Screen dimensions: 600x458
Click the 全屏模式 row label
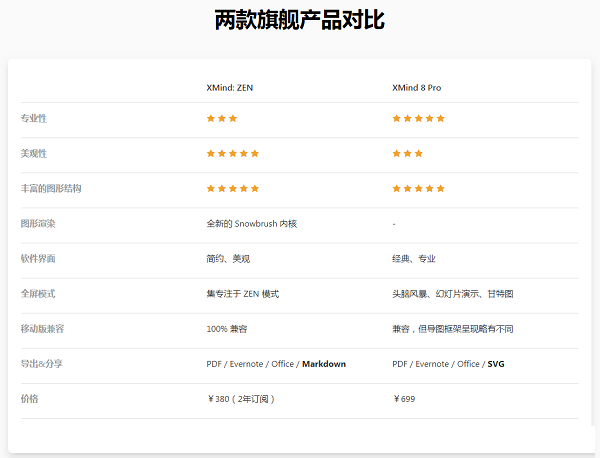38,294
